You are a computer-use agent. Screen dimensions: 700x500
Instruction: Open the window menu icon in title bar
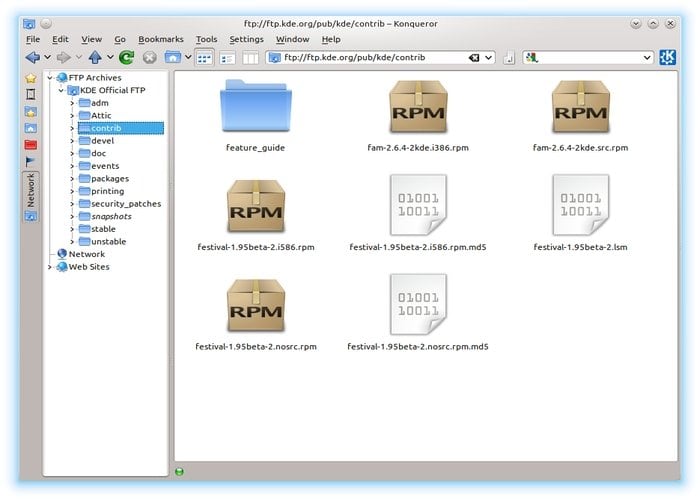[29, 24]
